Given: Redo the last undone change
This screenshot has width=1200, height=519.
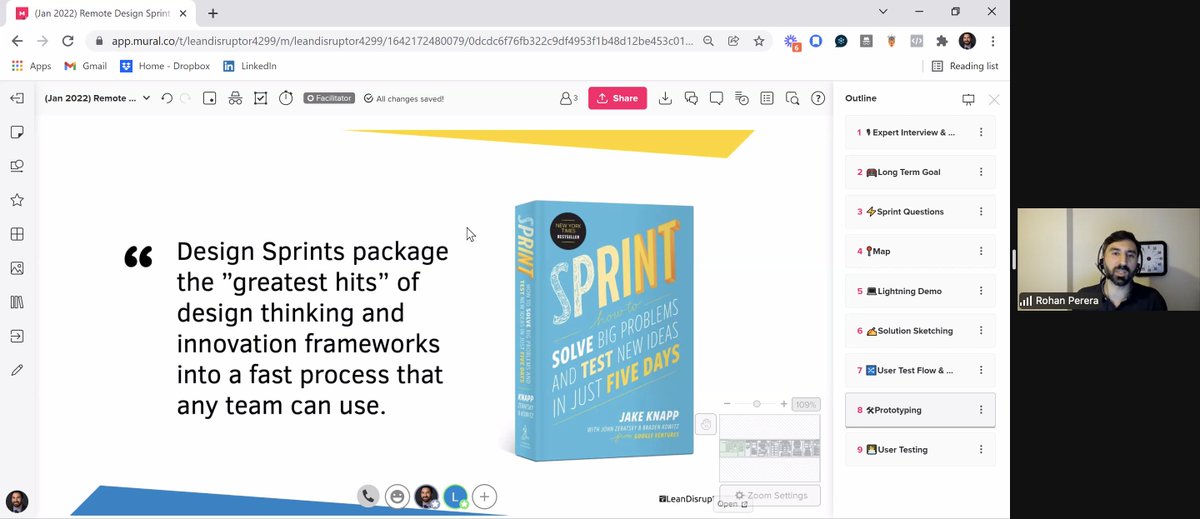Looking at the screenshot, I should (x=185, y=98).
